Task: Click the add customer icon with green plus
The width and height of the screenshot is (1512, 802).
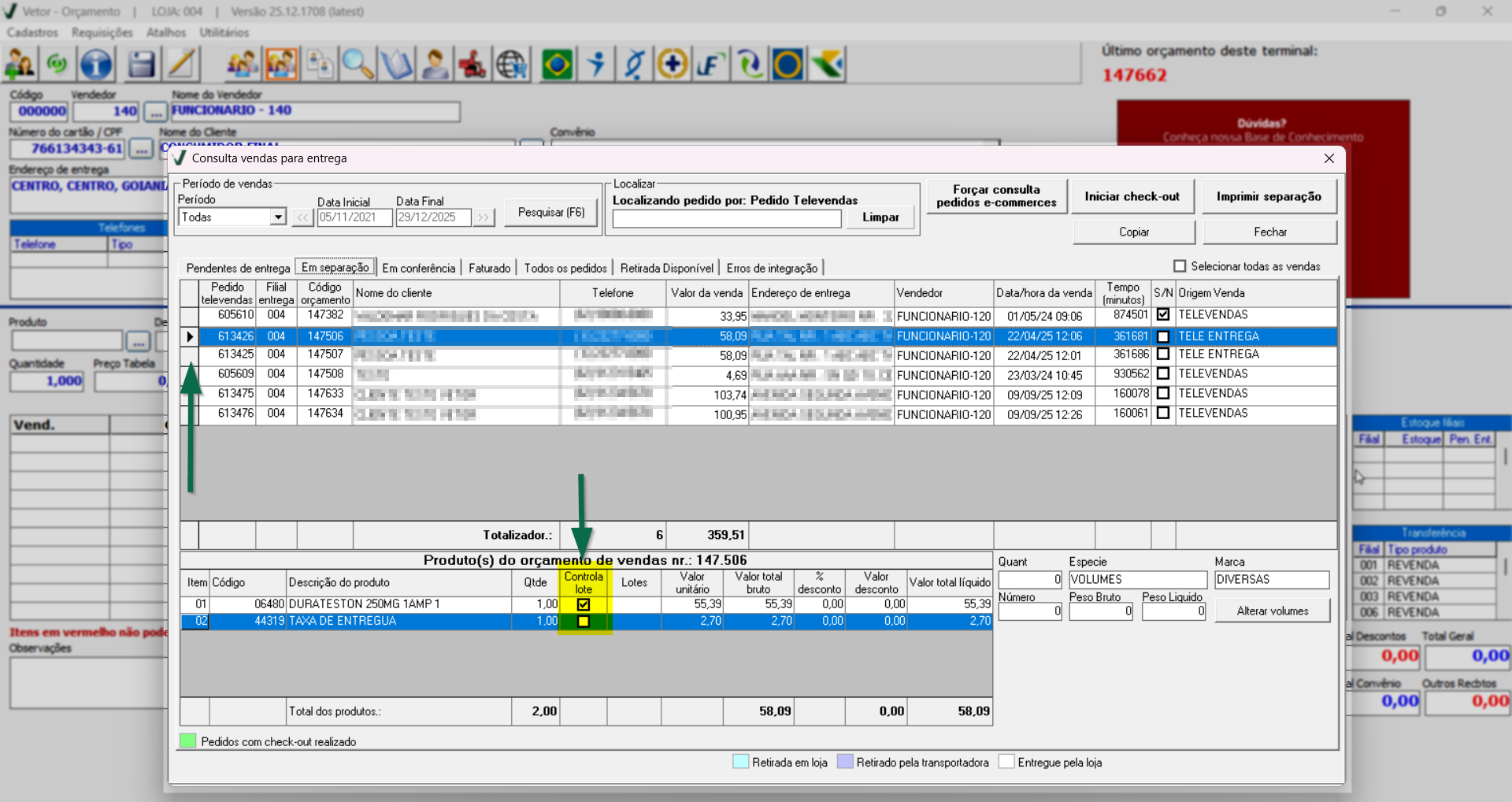Action: [x=20, y=64]
